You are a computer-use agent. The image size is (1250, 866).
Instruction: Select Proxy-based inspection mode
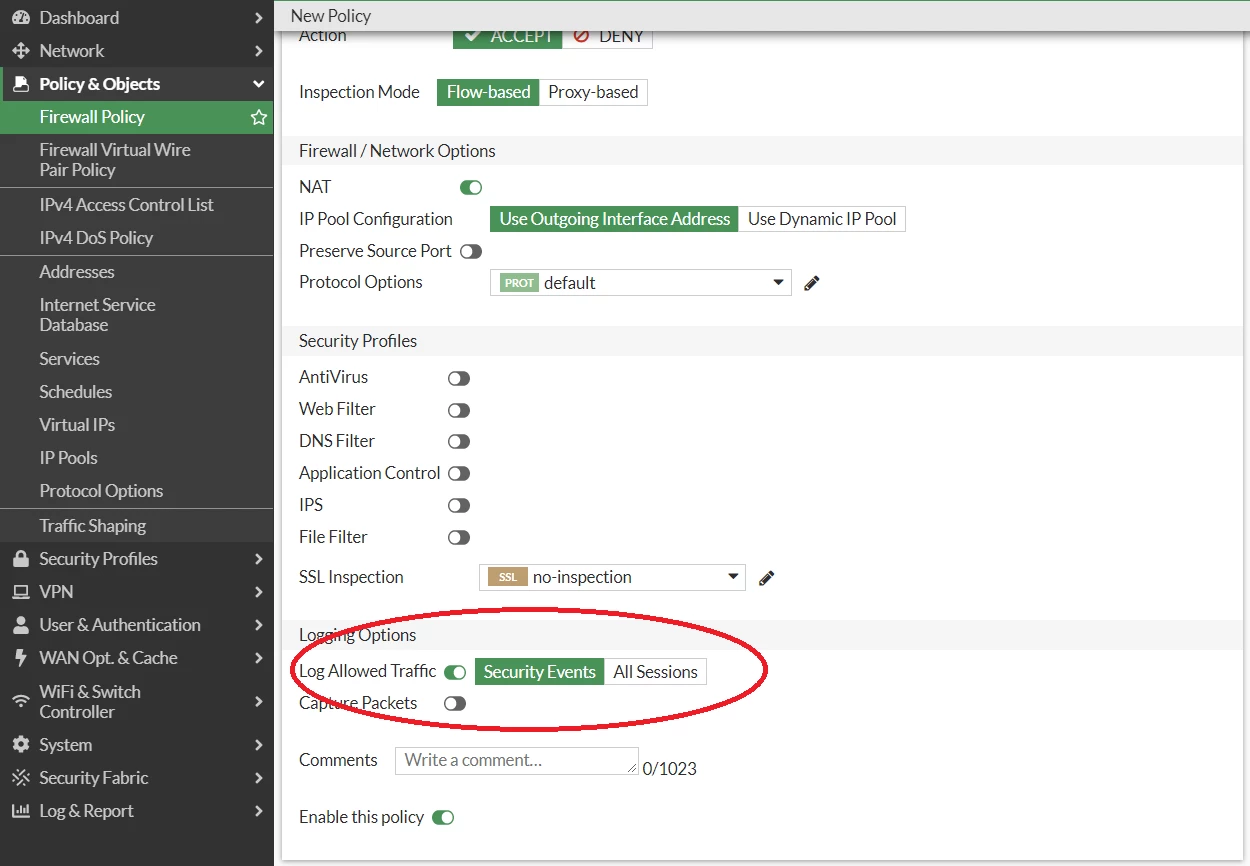(x=593, y=92)
